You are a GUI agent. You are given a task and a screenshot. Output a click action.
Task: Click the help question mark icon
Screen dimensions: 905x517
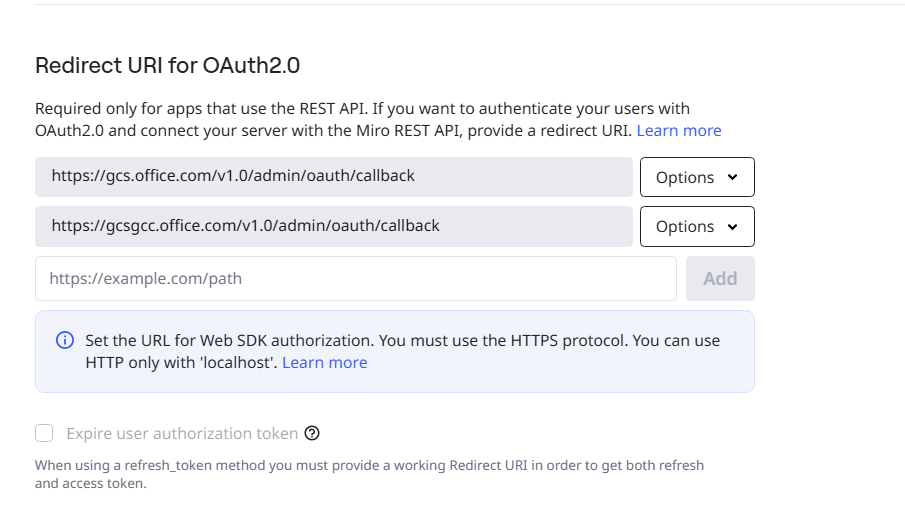pyautogui.click(x=312, y=433)
